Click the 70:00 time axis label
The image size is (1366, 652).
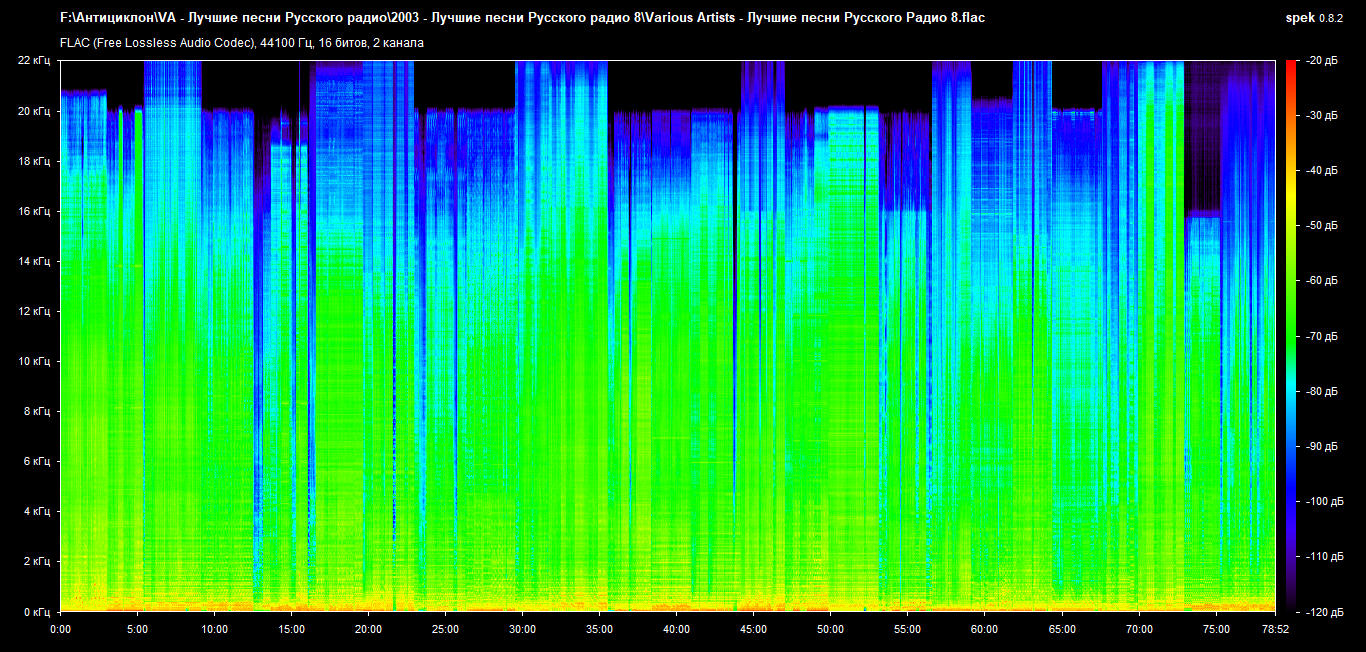[1139, 629]
